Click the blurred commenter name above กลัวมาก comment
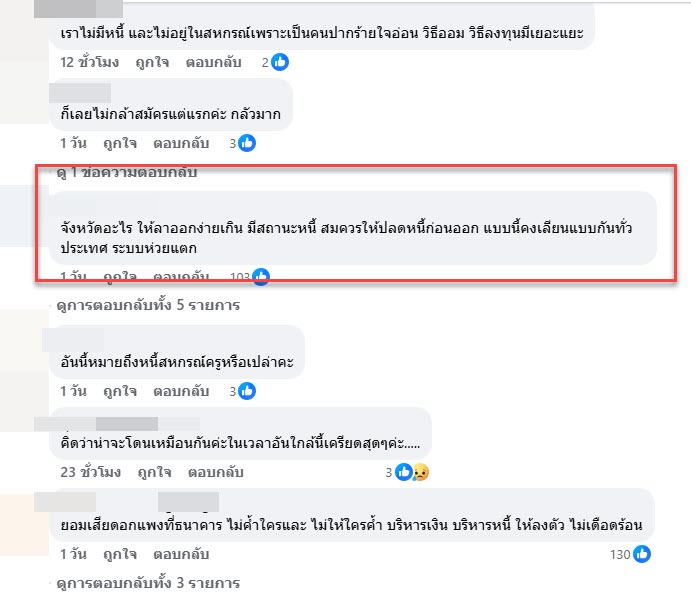Screen dimensions: 691x598 (x=80, y=93)
